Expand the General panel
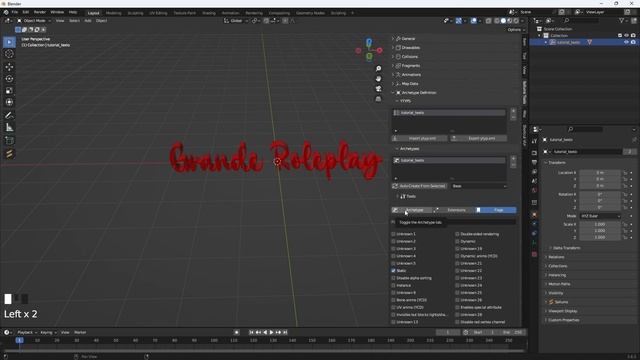This screenshot has height=360, width=640. (408, 39)
